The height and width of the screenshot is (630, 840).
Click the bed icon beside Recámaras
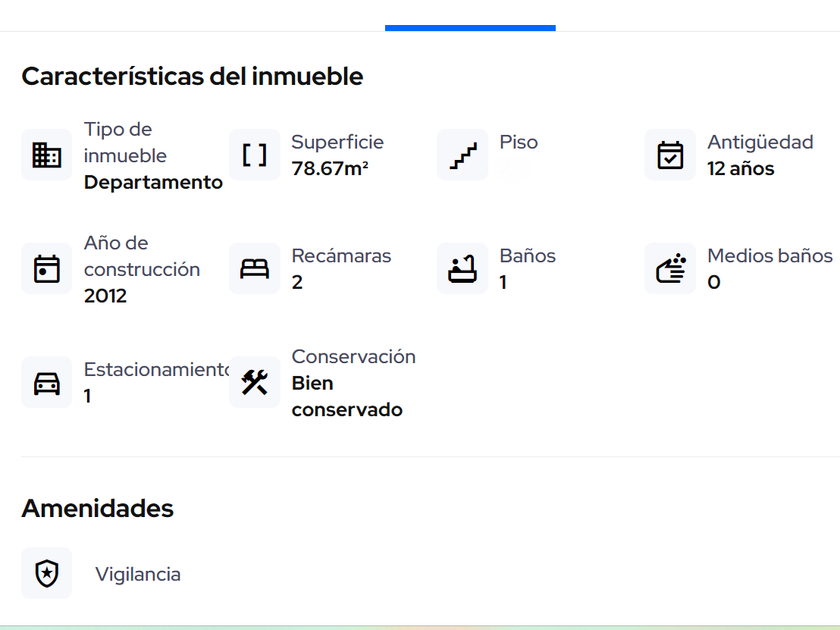coord(255,269)
